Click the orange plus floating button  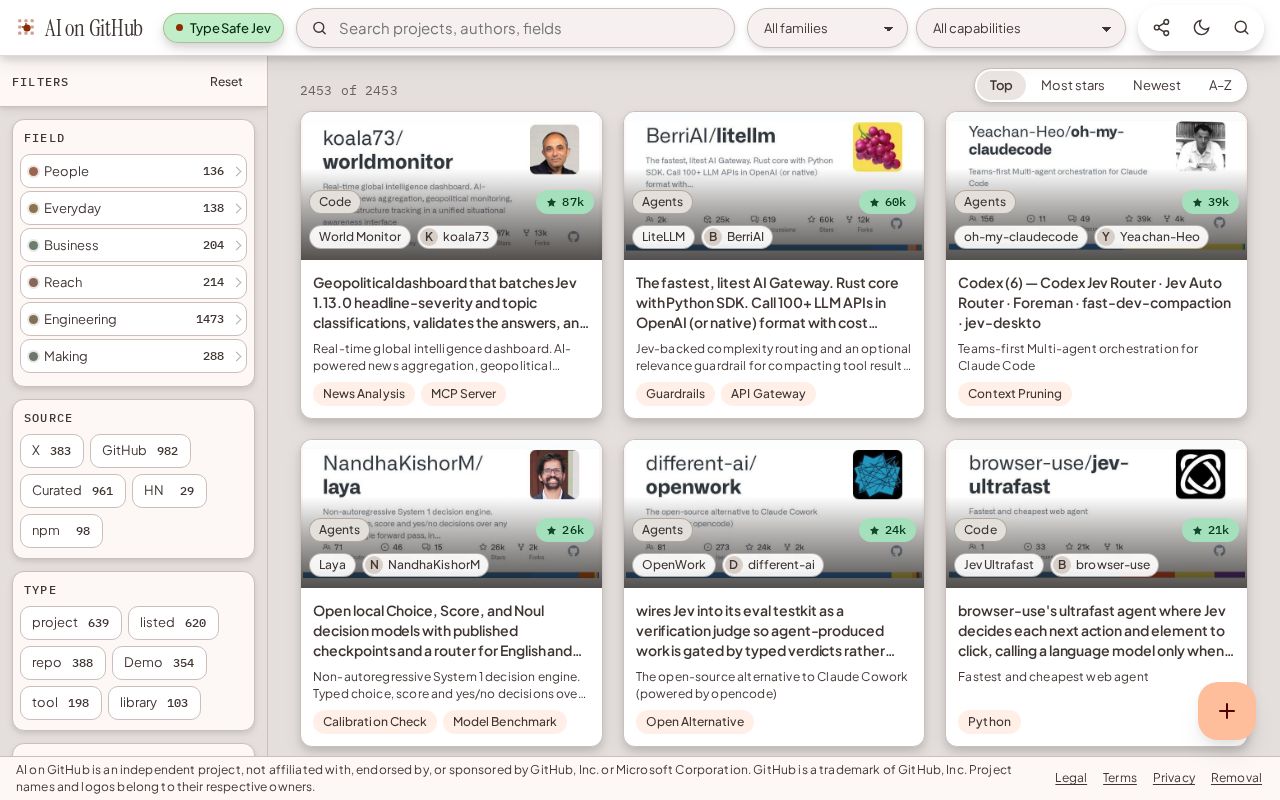pyautogui.click(x=1227, y=711)
